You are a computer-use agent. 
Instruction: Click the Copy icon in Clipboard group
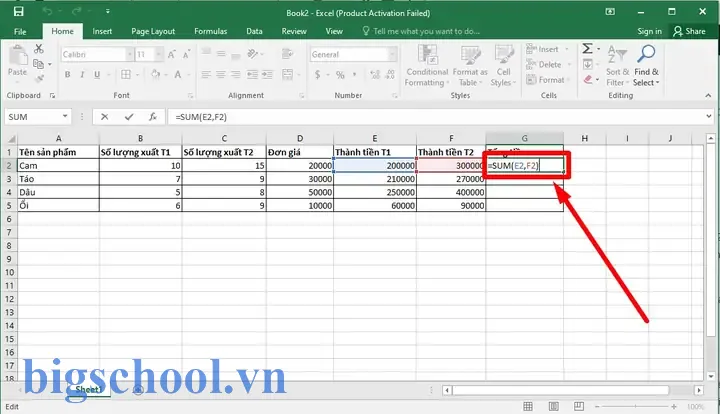pos(39,64)
